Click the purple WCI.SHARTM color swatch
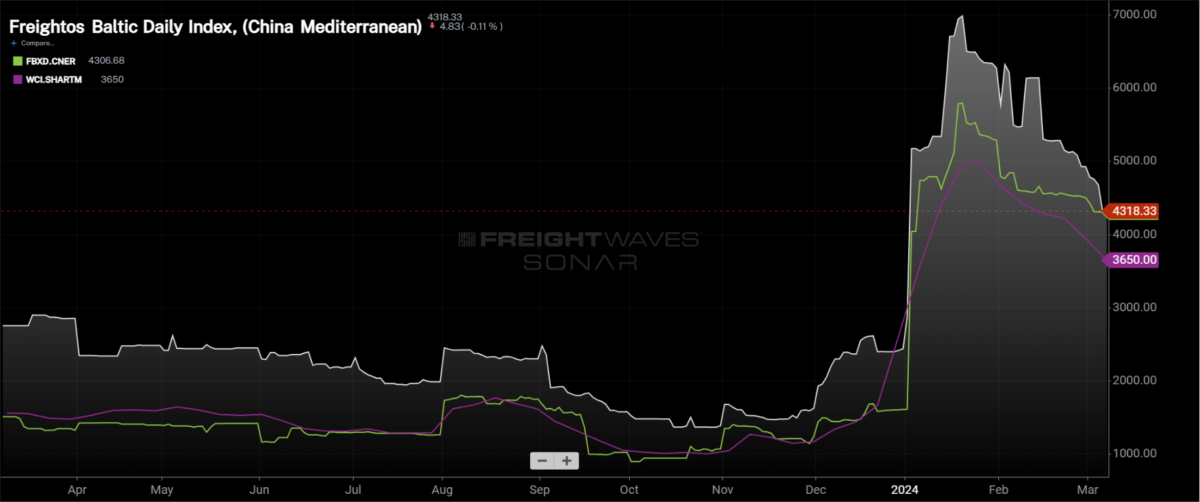This screenshot has height=502, width=1200. pyautogui.click(x=17, y=79)
